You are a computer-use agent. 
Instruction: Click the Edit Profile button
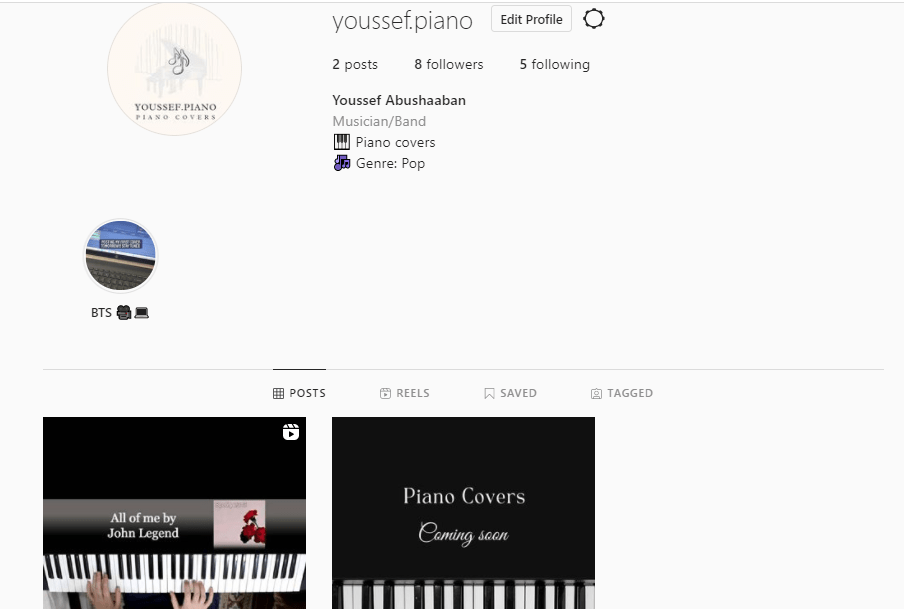tap(531, 19)
